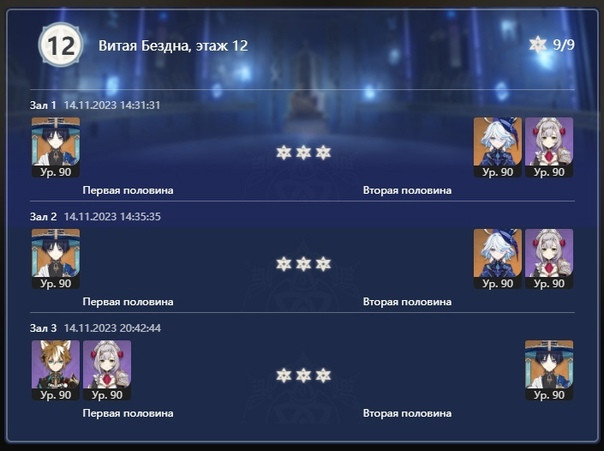The height and width of the screenshot is (451, 604).
Task: Select hat character portrait in Зал 1 first half
Action: [x=56, y=147]
